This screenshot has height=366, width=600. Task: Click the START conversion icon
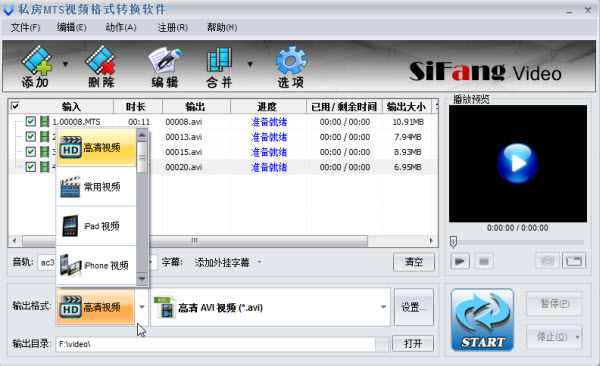pos(482,320)
